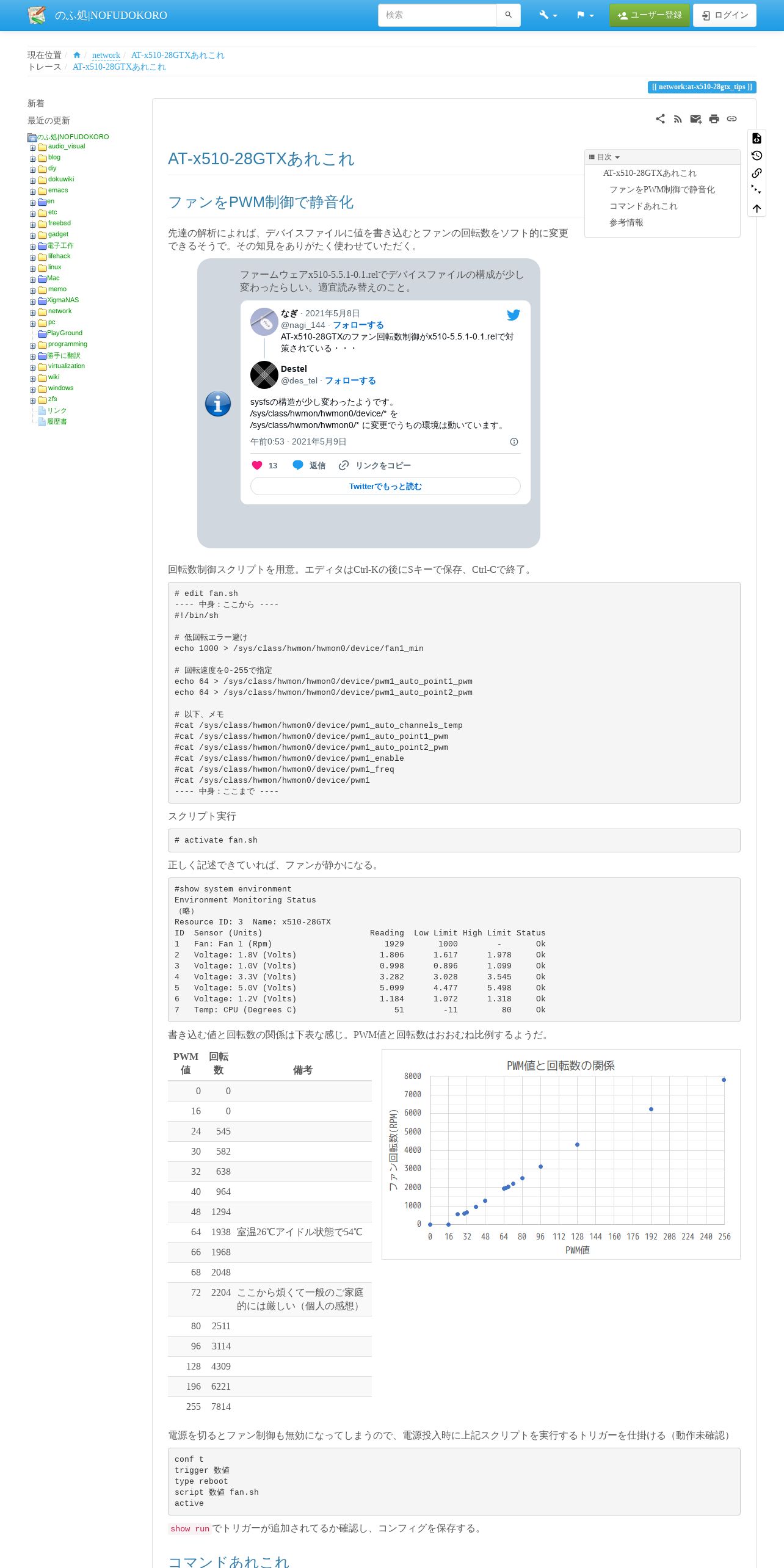Open old revisions history clock icon
784x1568 pixels.
[x=757, y=156]
